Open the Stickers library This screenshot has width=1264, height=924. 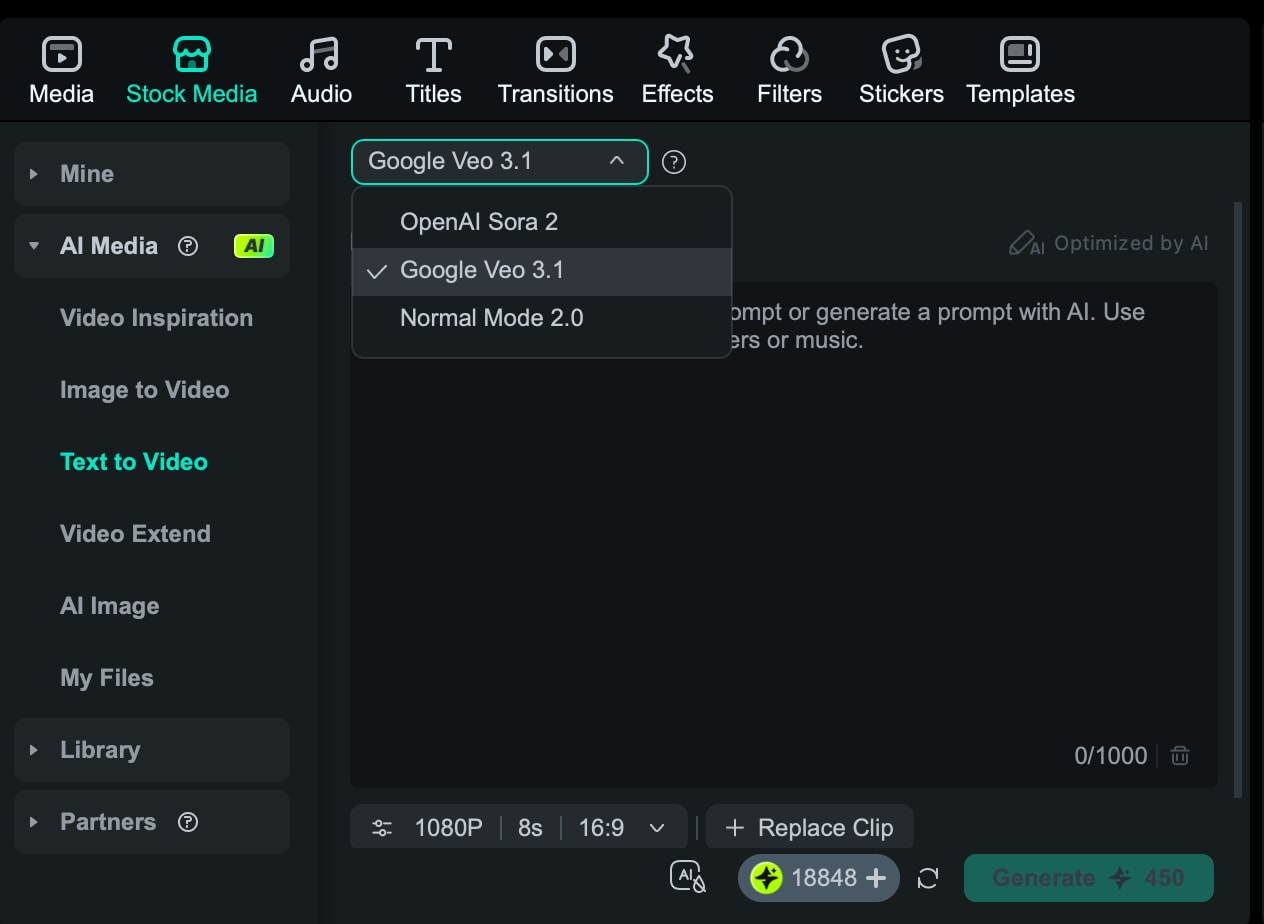click(900, 67)
